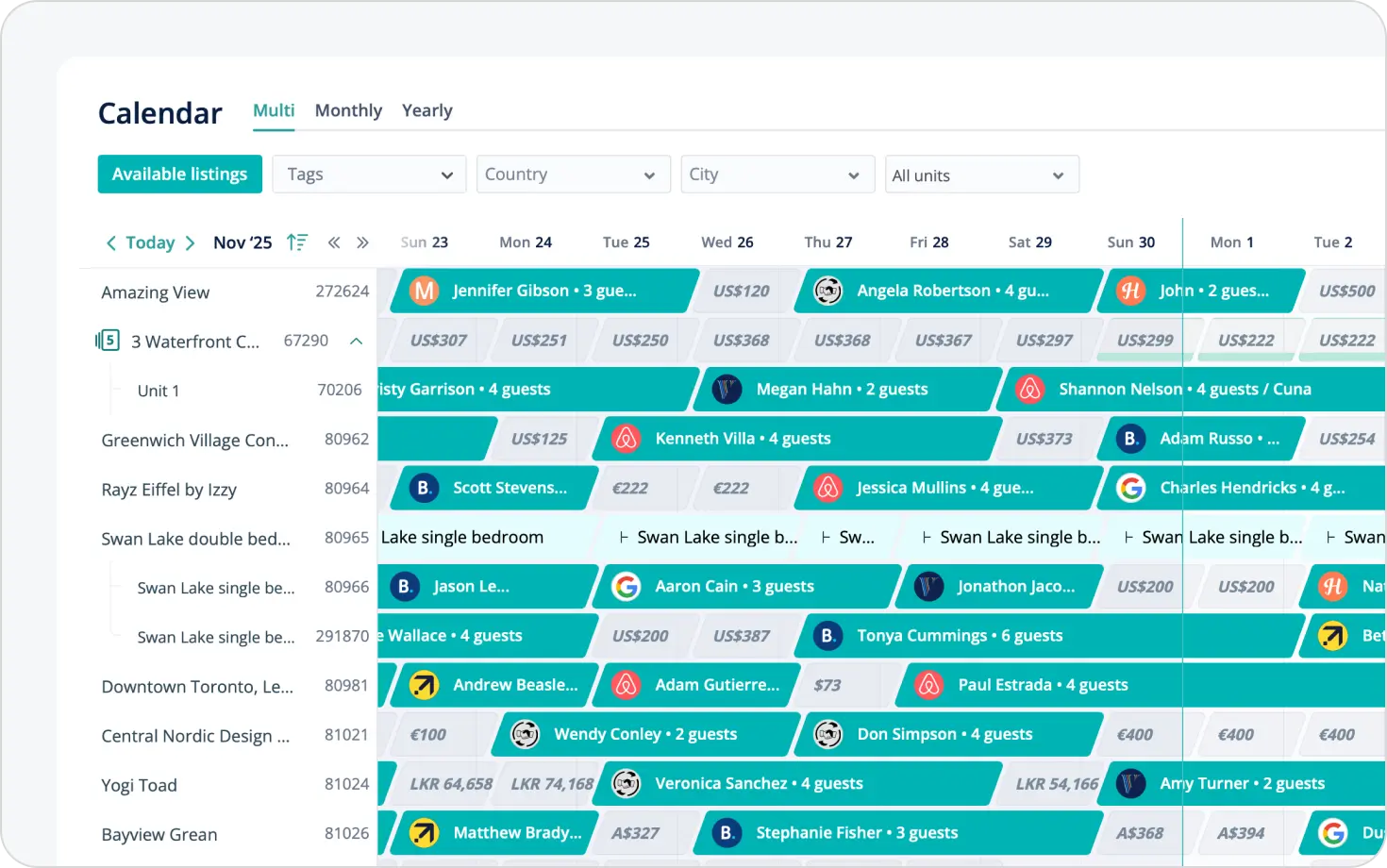
Task: Click the multi-unit icon beside 3 Waterfront
Action: (x=109, y=341)
